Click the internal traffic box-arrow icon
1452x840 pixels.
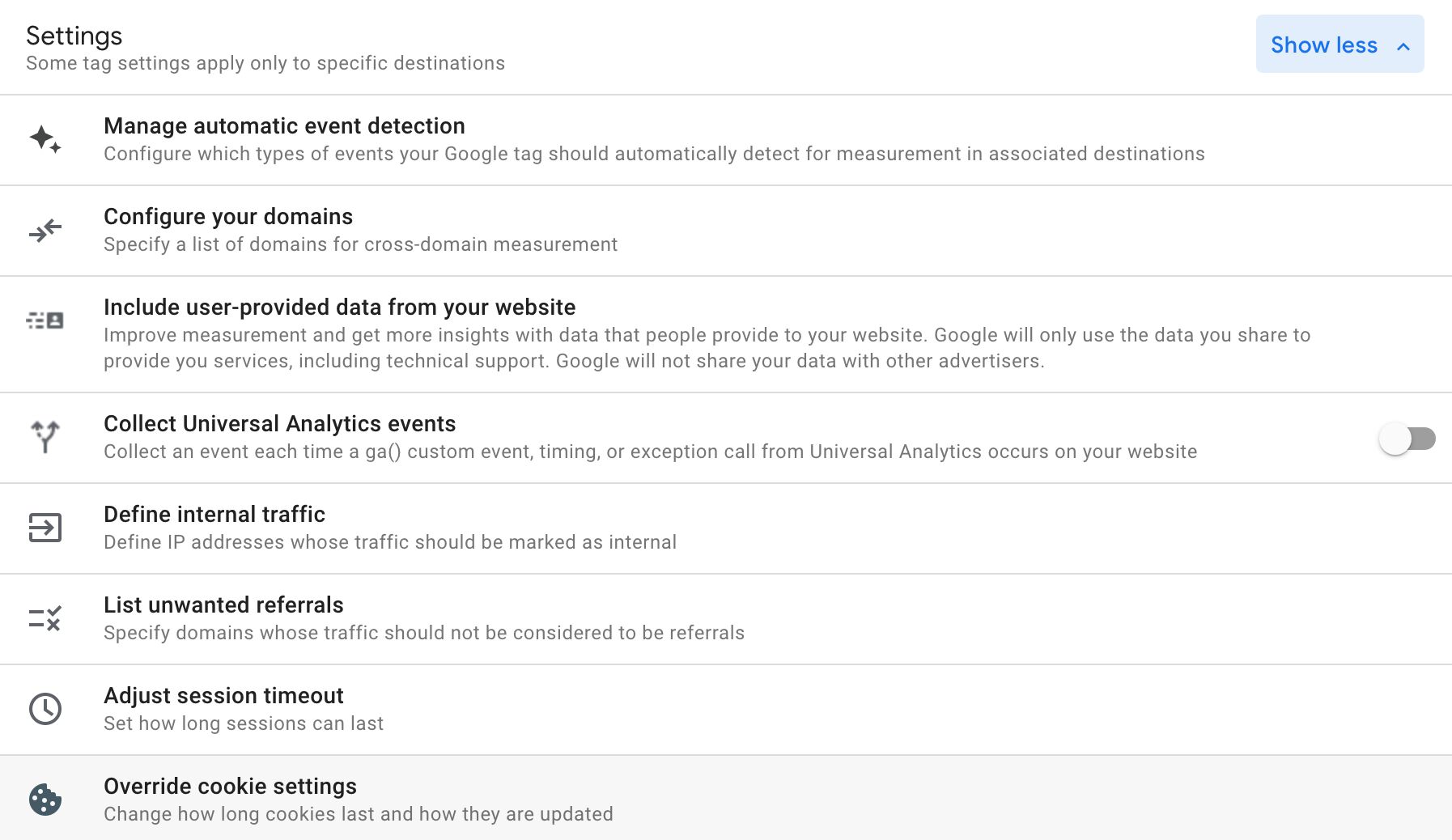pos(45,528)
